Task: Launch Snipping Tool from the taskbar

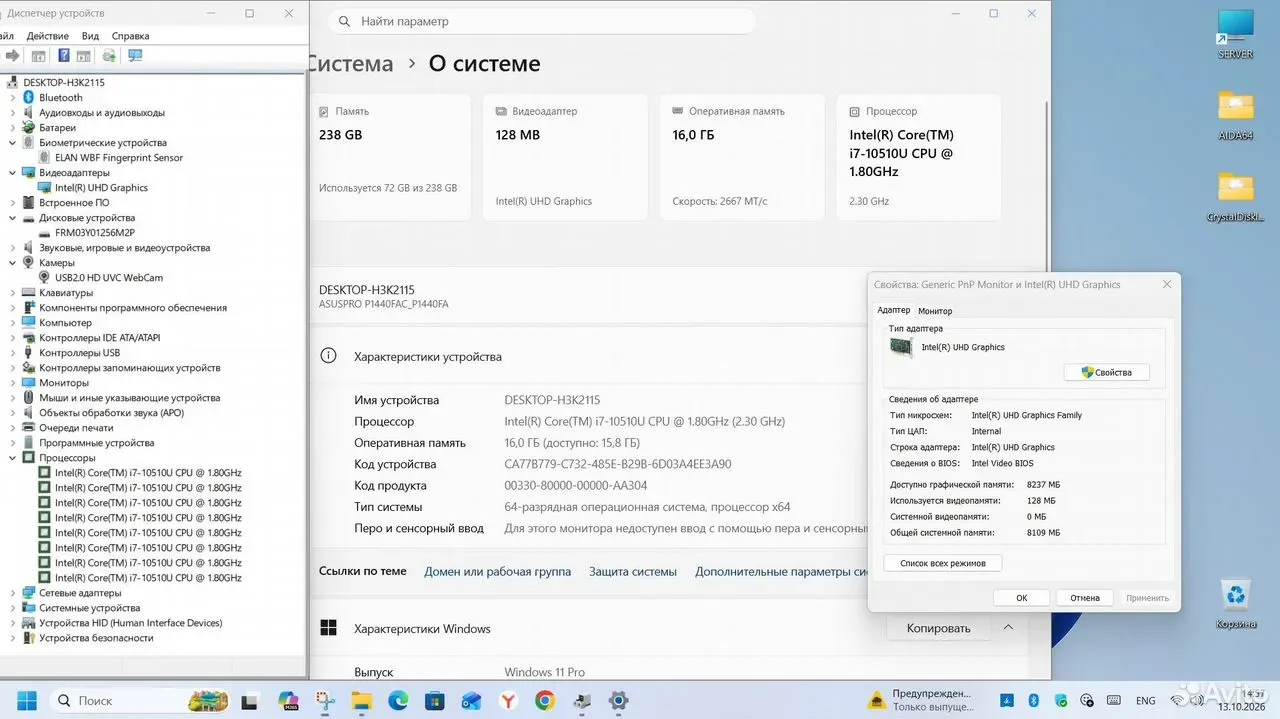Action: tap(324, 700)
